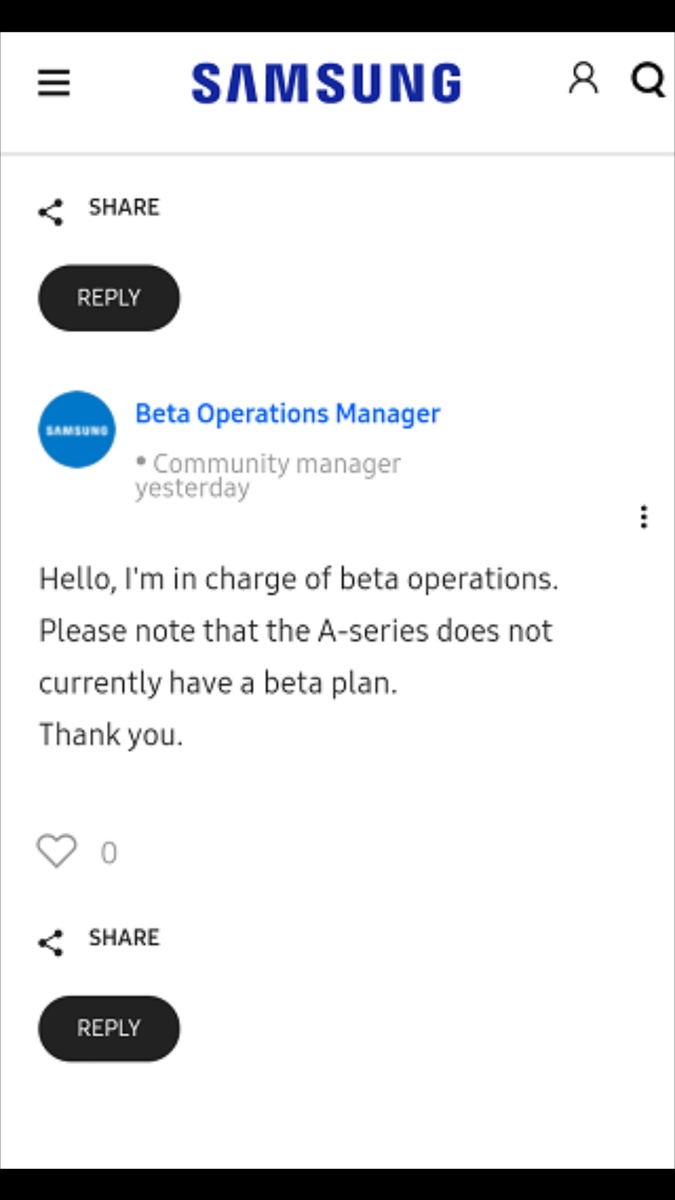Click the 'Hello, I'm in charge' sentence
This screenshot has height=1200, width=675.
(298, 579)
